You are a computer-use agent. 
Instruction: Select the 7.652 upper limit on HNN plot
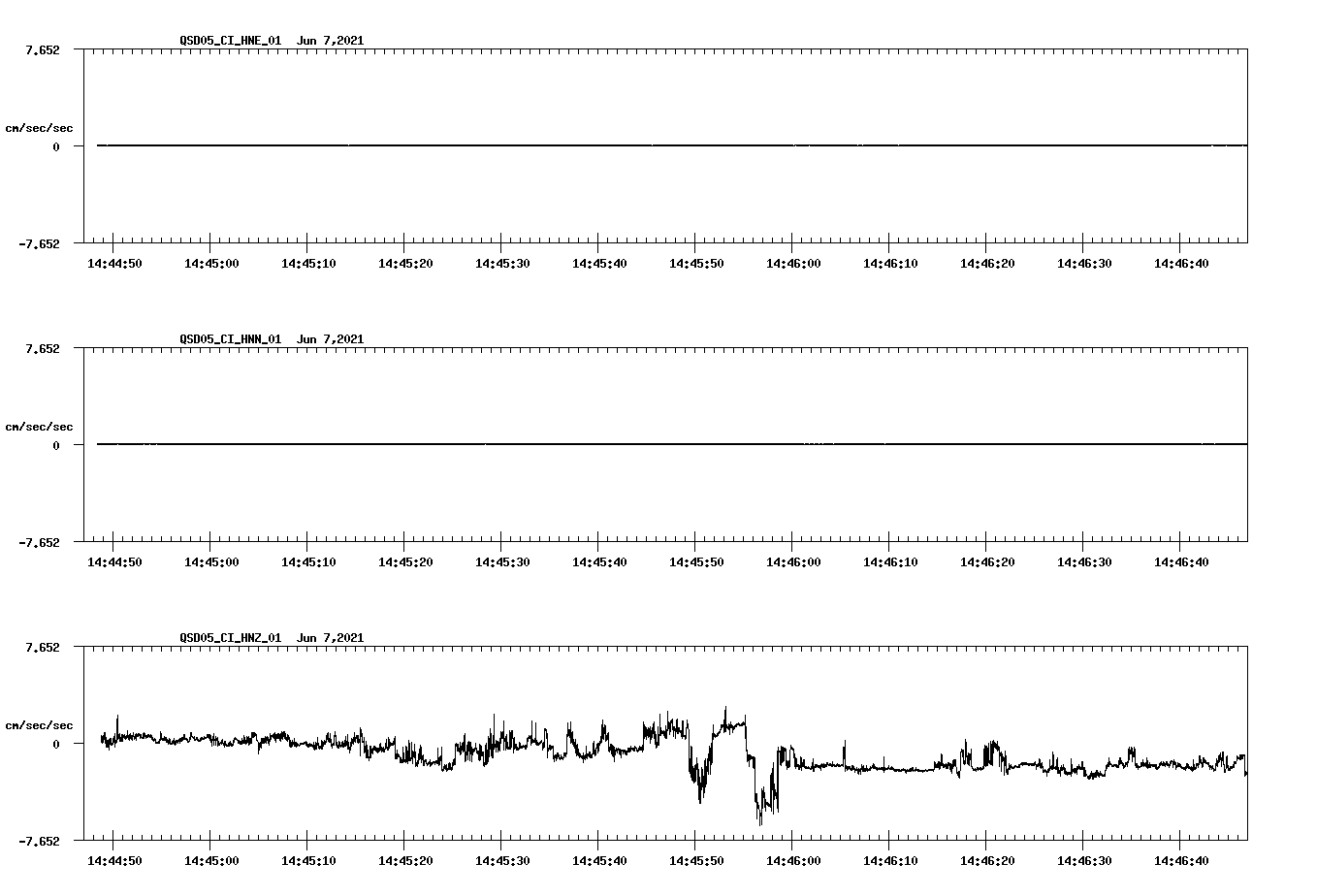click(x=43, y=348)
